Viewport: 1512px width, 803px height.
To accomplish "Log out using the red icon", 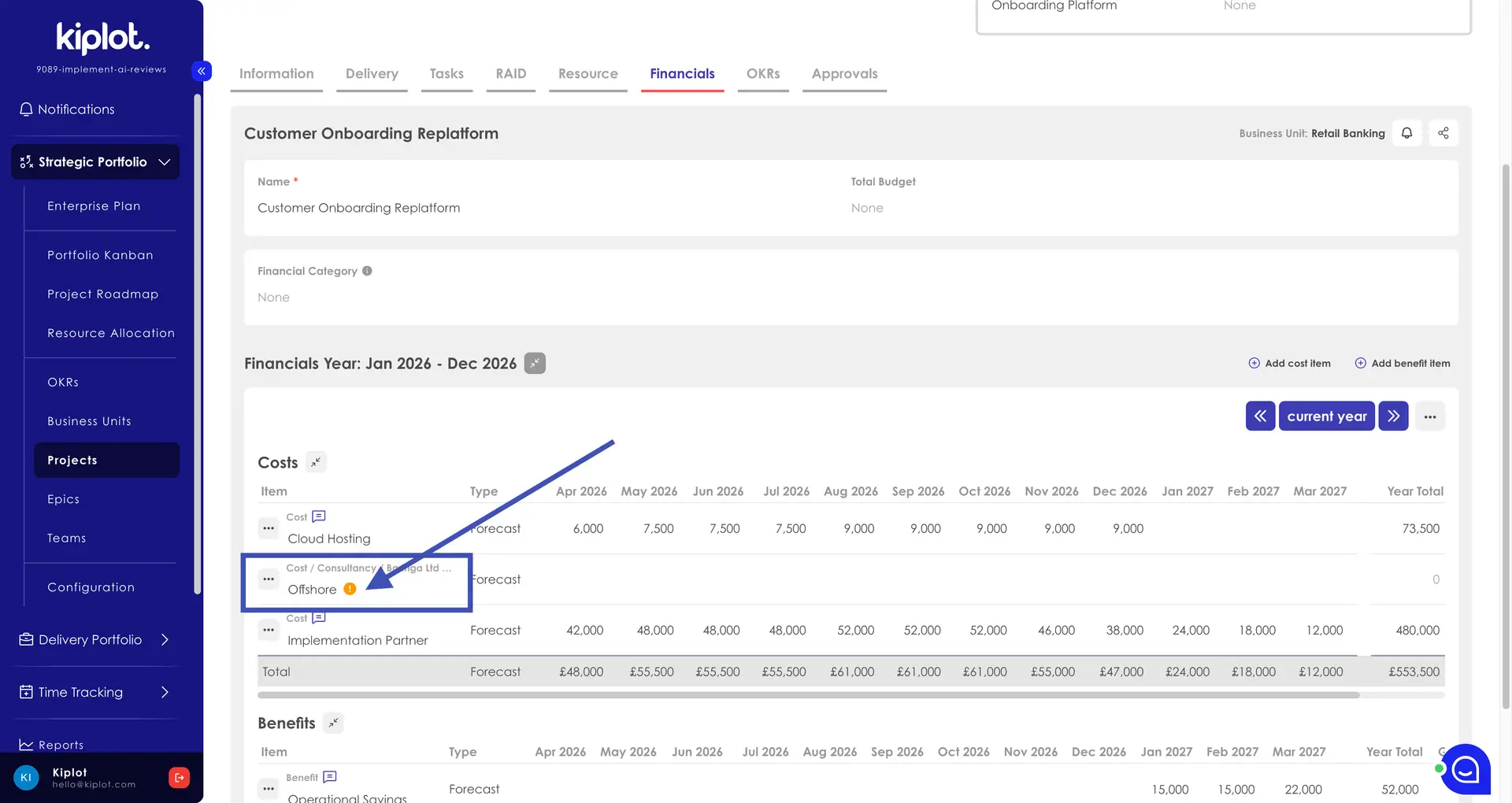I will point(179,778).
